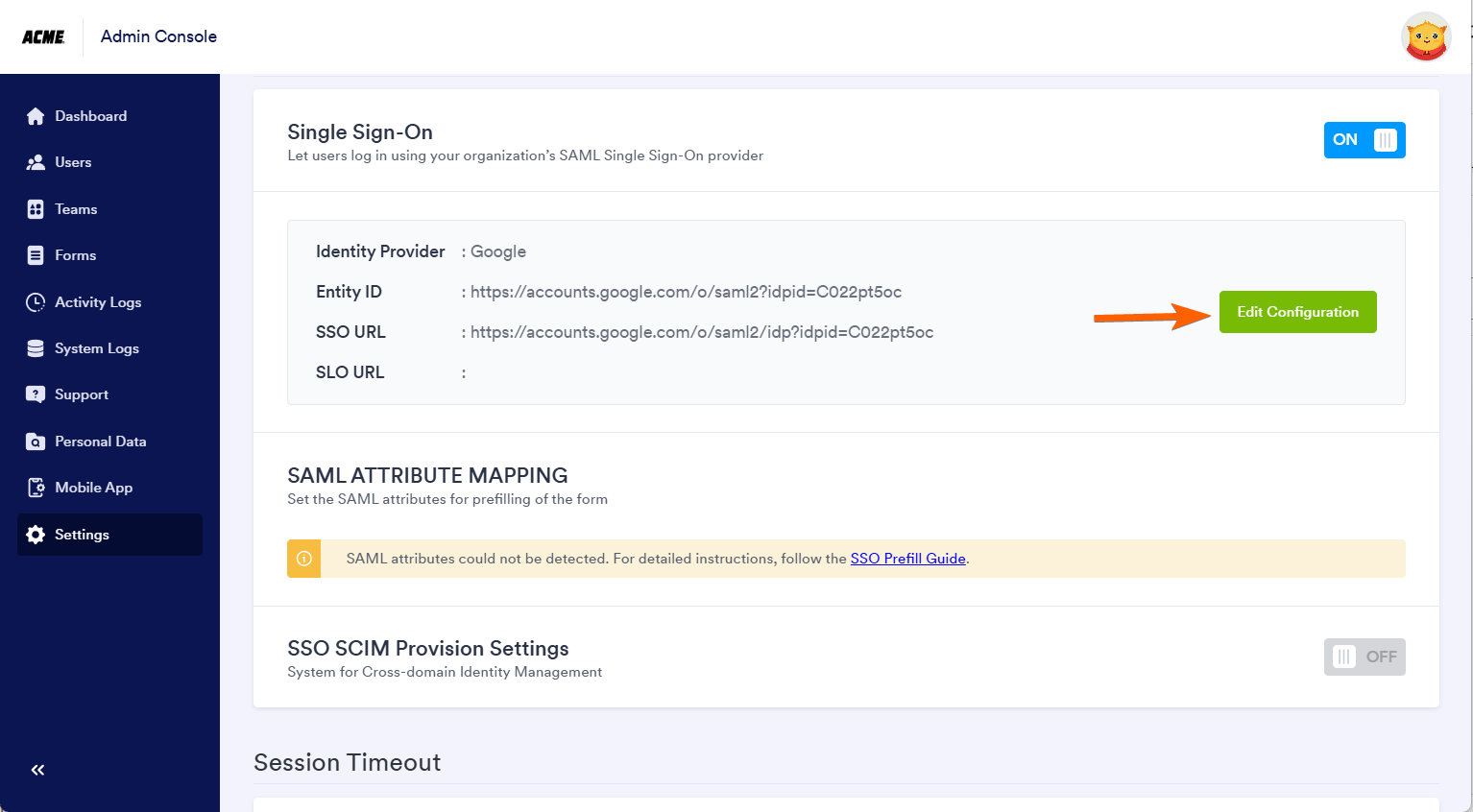Click the System Logs database icon
This screenshot has height=812, width=1473.
tap(36, 348)
